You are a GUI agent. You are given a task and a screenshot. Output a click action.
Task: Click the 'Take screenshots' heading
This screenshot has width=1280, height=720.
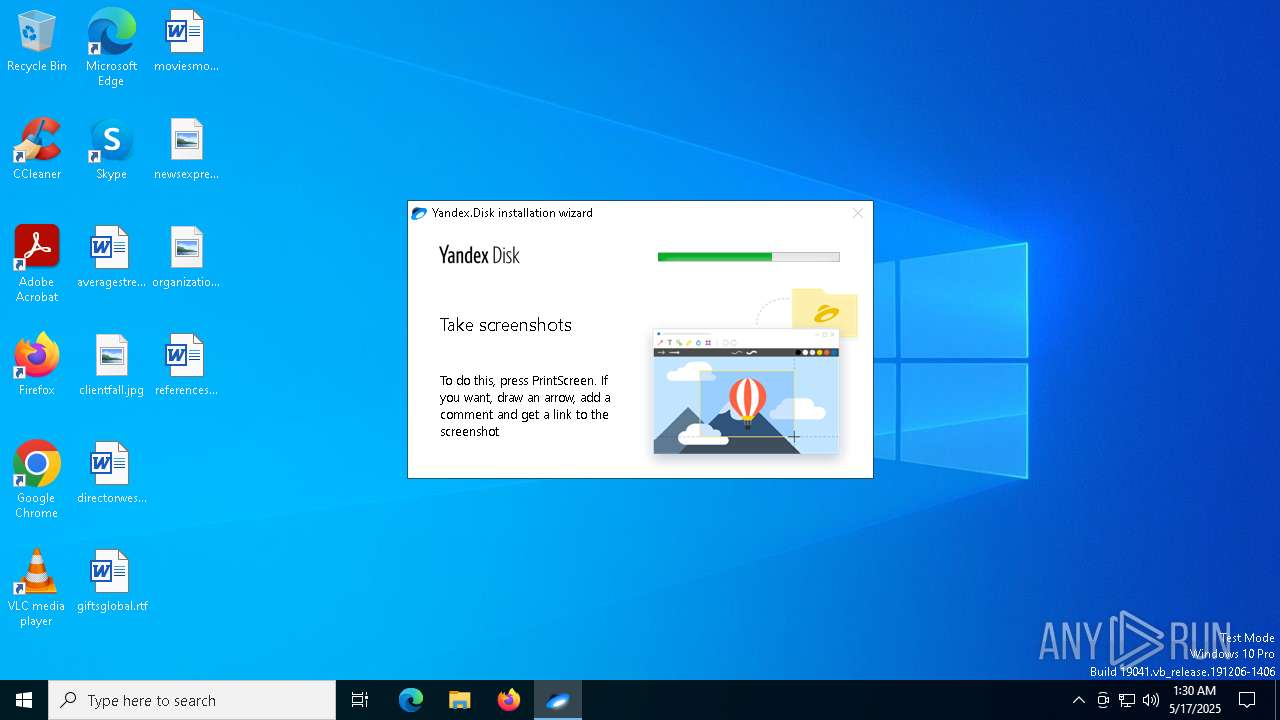pyautogui.click(x=506, y=325)
